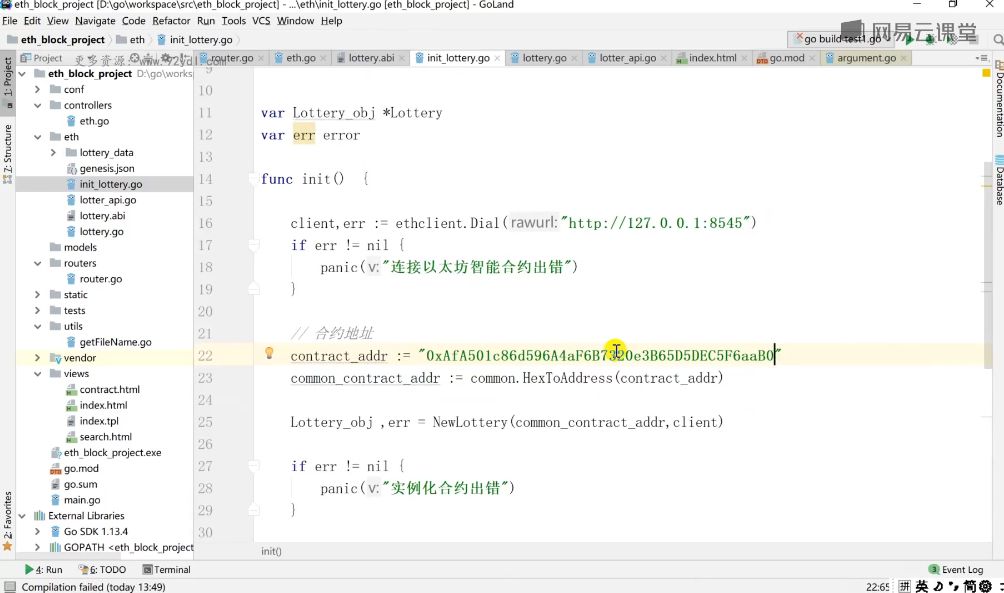Open the go build run configuration dropdown
The image size is (1004, 593).
point(838,39)
